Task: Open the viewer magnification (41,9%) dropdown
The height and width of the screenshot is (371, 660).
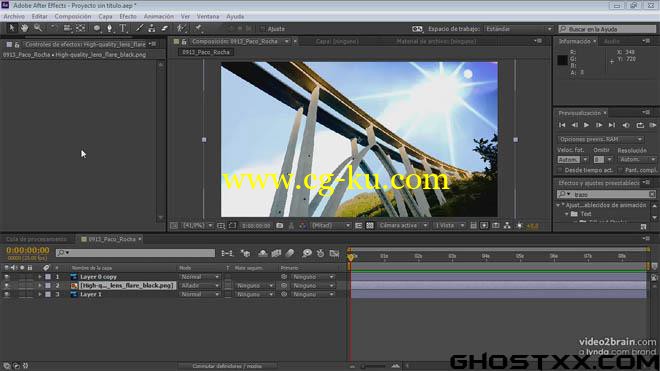Action: 197,226
